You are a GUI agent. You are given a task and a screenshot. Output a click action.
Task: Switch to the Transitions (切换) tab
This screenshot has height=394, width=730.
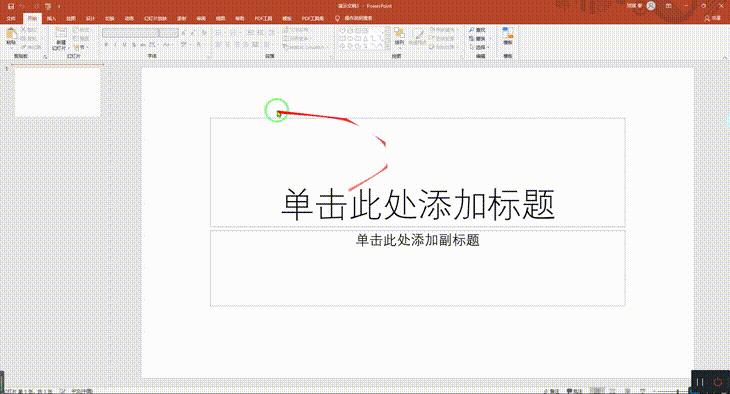pos(110,18)
